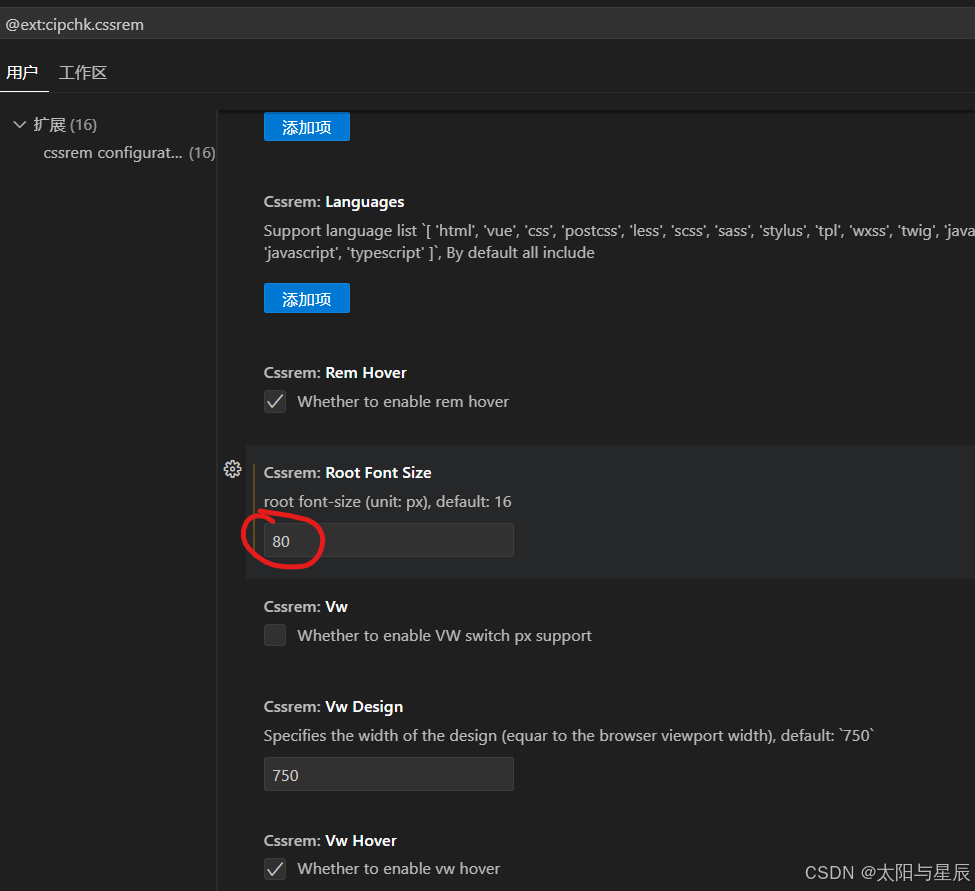Click the Cssrem: Rem Hover heading
975x891 pixels.
(x=335, y=373)
